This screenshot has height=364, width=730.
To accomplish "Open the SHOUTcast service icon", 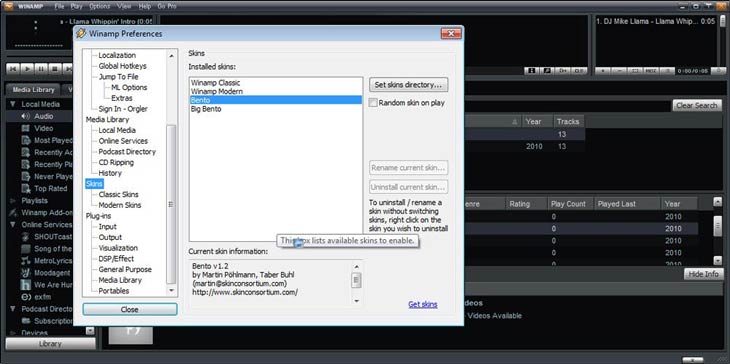I will [x=26, y=236].
